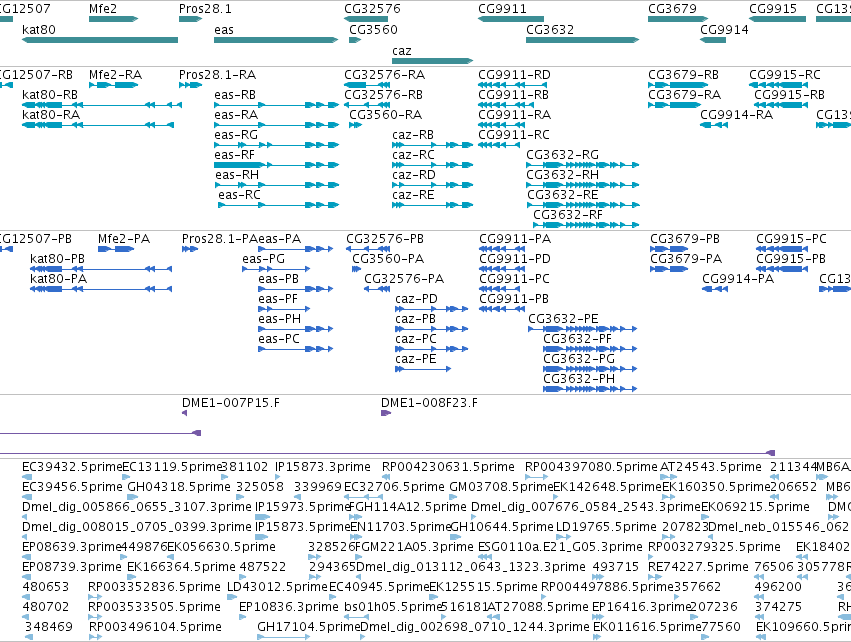The height and width of the screenshot is (642, 851).
Task: Click the teal caz gene bar
Action: [433, 61]
